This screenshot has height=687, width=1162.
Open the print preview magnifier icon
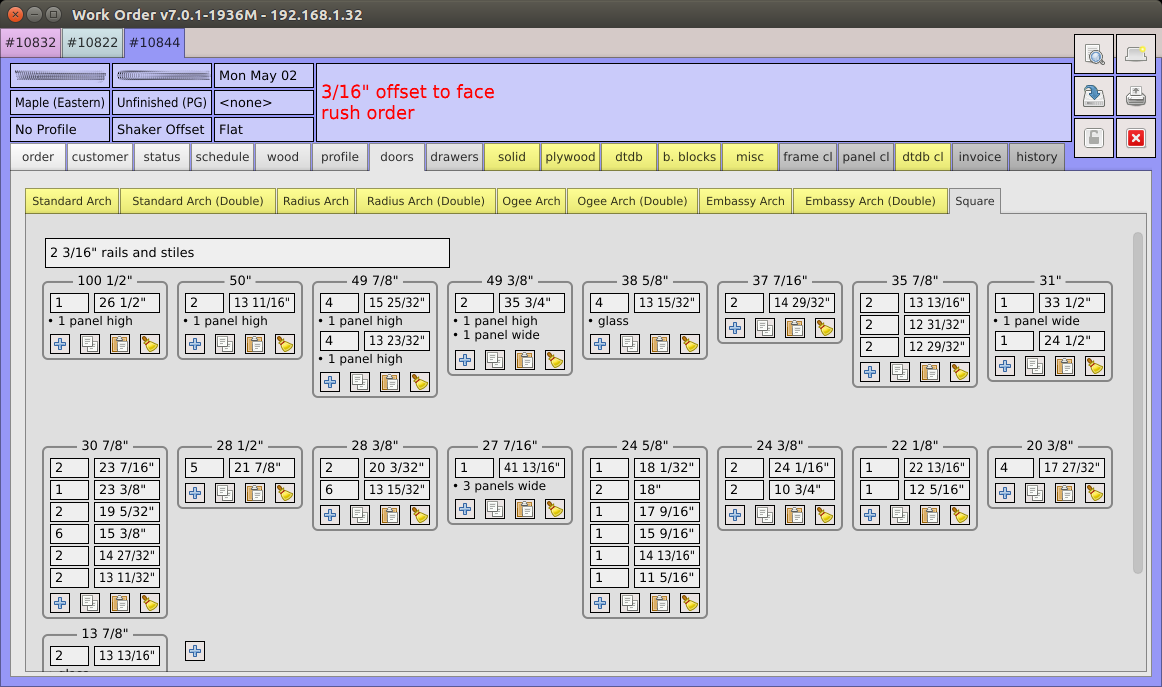1095,55
